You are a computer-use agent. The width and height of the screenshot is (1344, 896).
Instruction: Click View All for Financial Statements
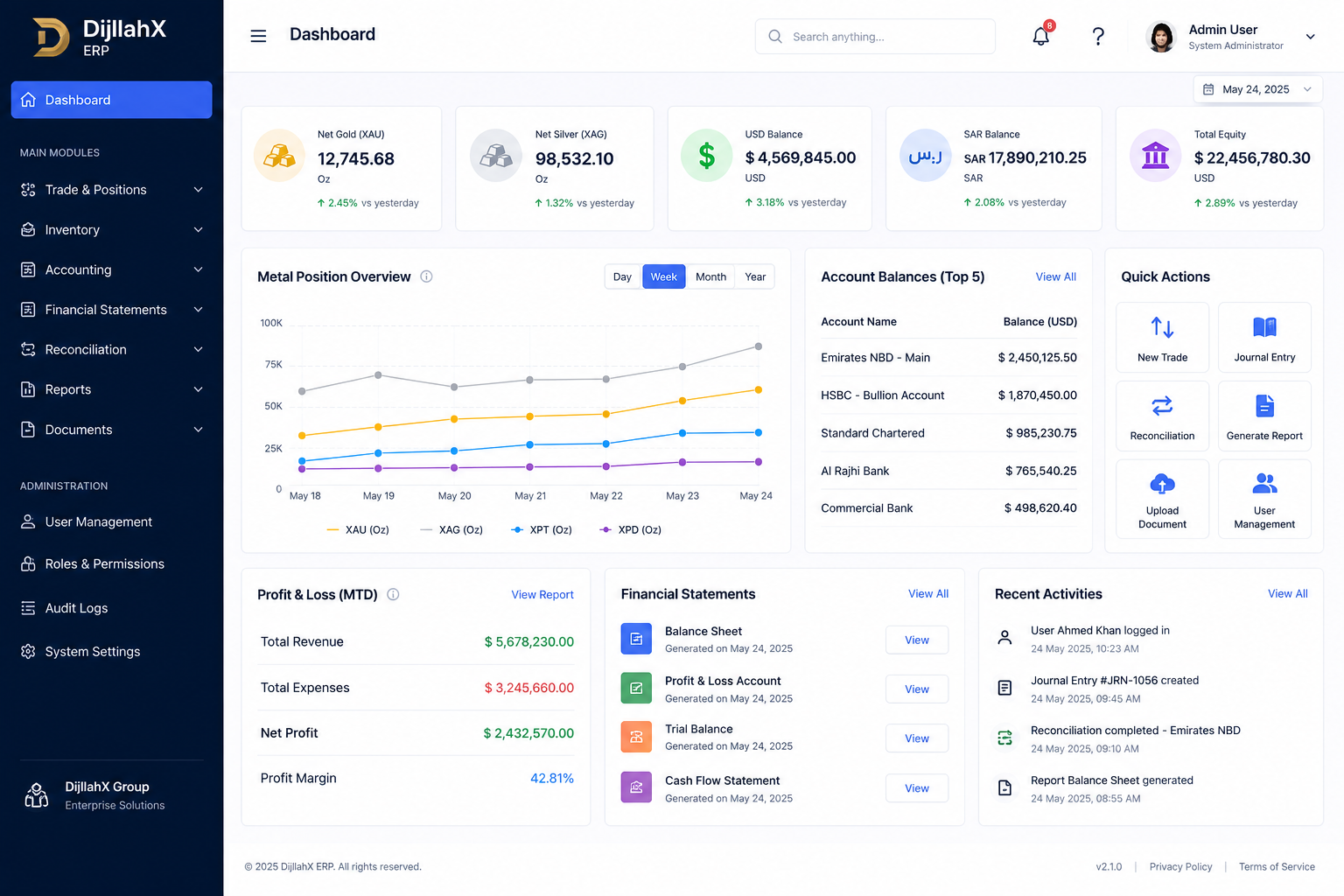[928, 594]
